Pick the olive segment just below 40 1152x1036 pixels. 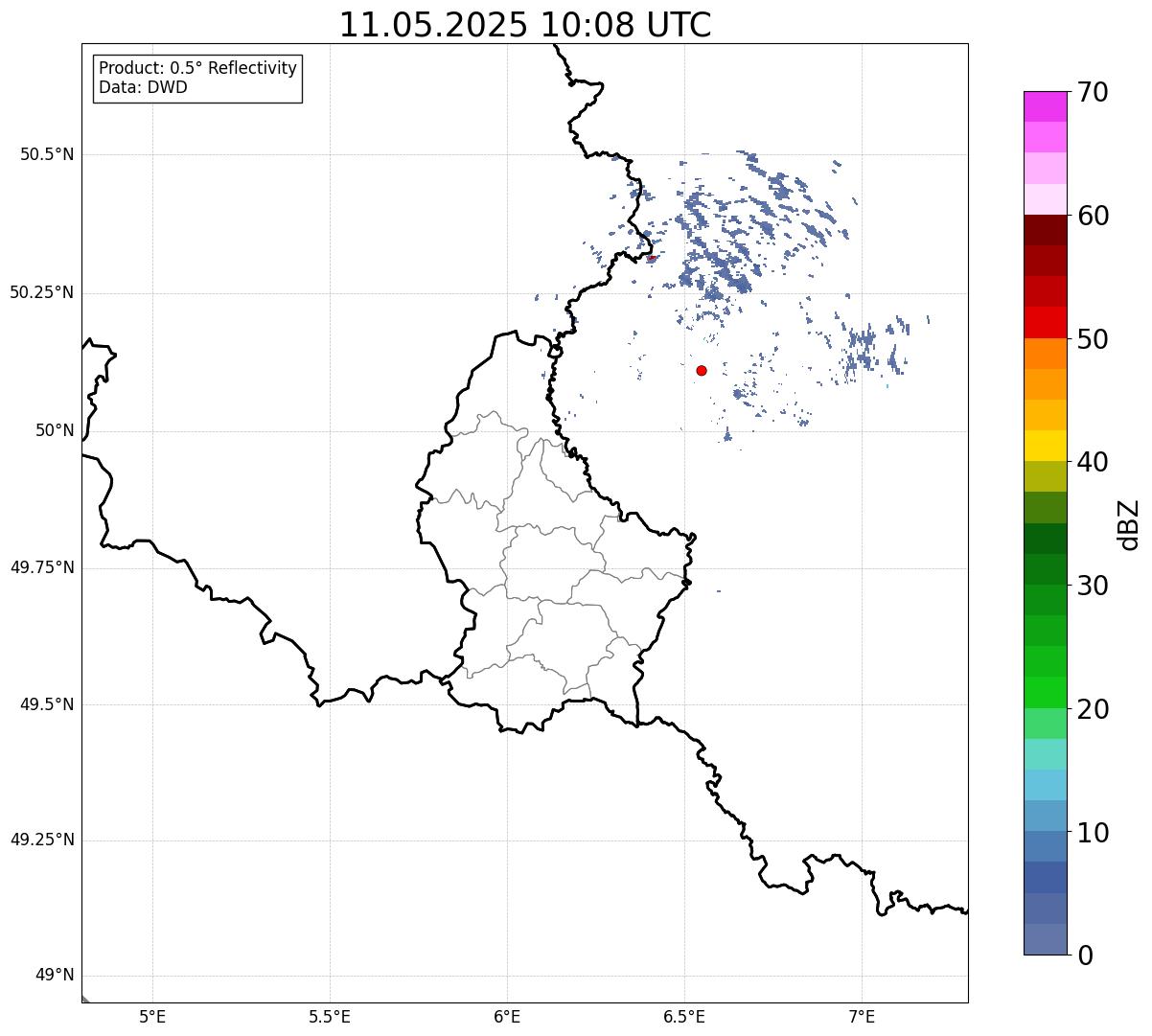pyautogui.click(x=1045, y=476)
